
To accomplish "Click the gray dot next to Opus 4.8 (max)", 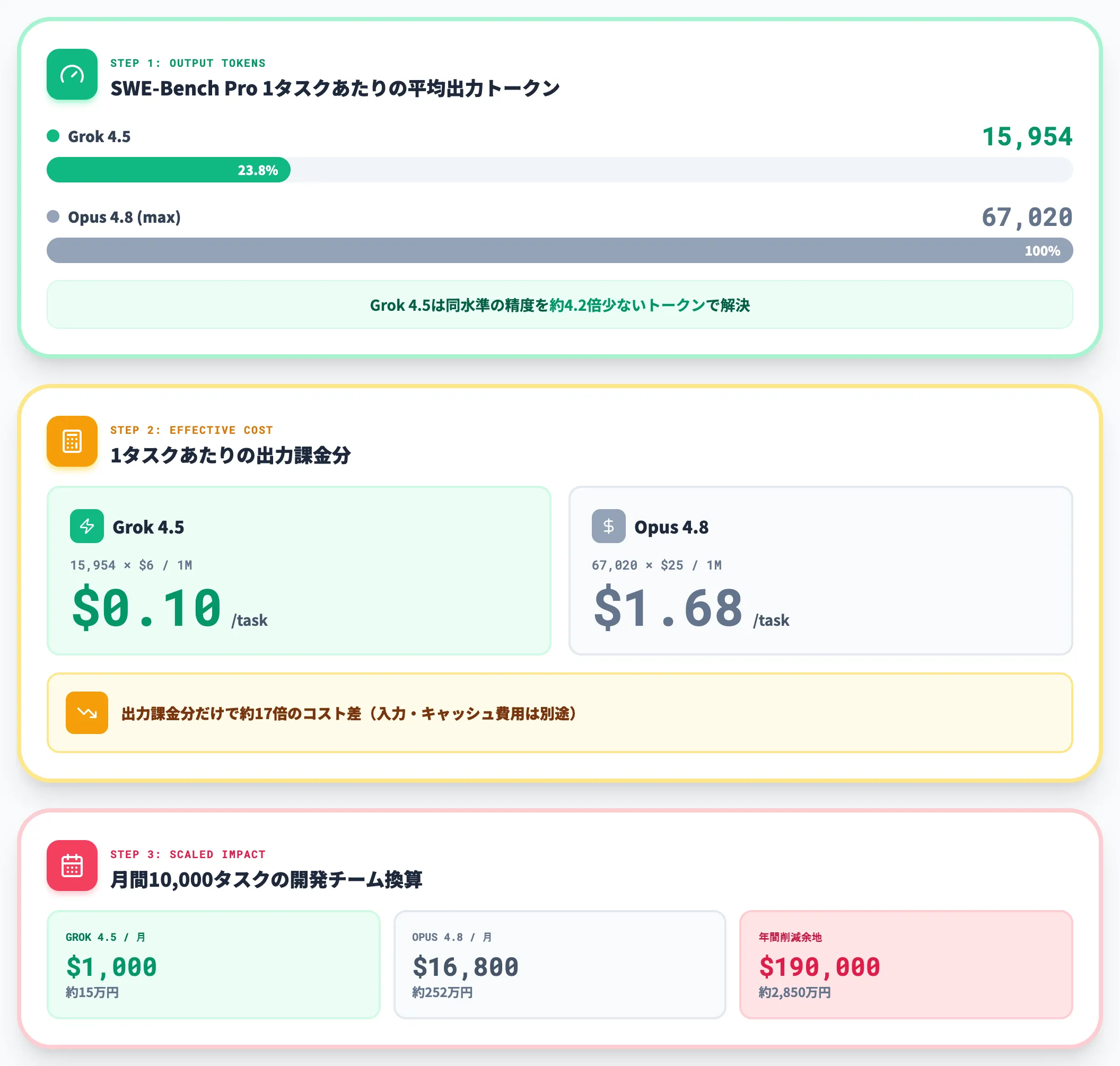I will click(53, 216).
